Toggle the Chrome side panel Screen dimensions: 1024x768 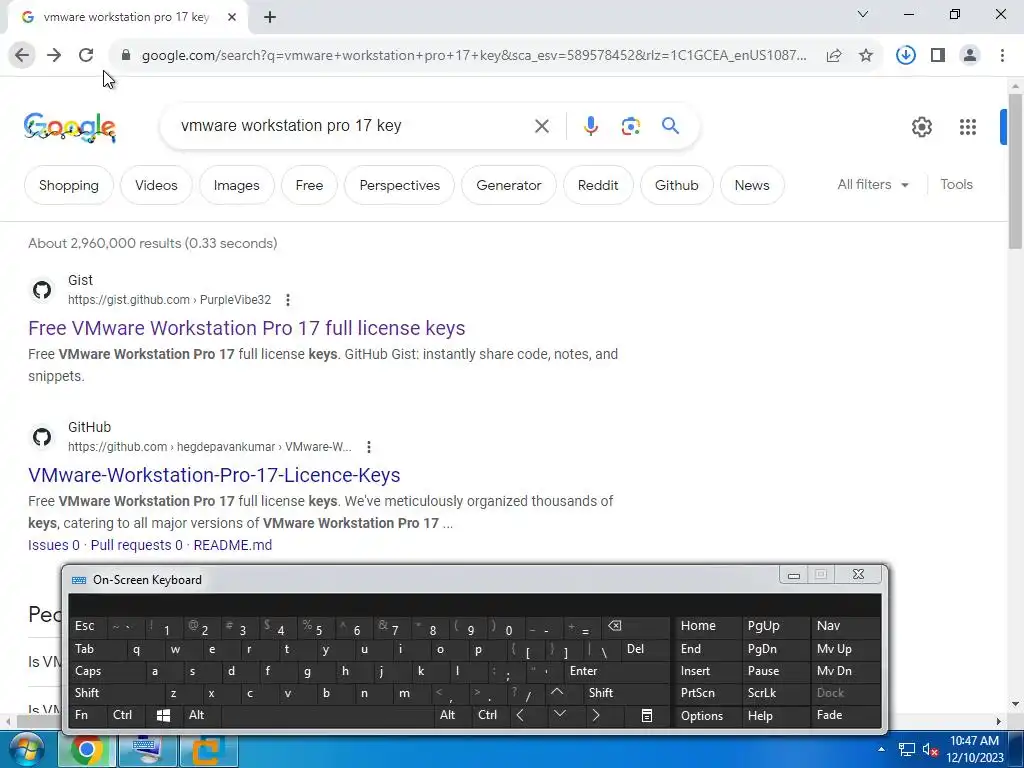(x=938, y=56)
